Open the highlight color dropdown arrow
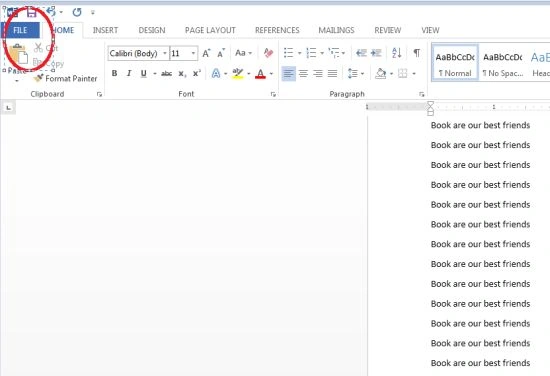This screenshot has height=376, width=550. point(249,74)
